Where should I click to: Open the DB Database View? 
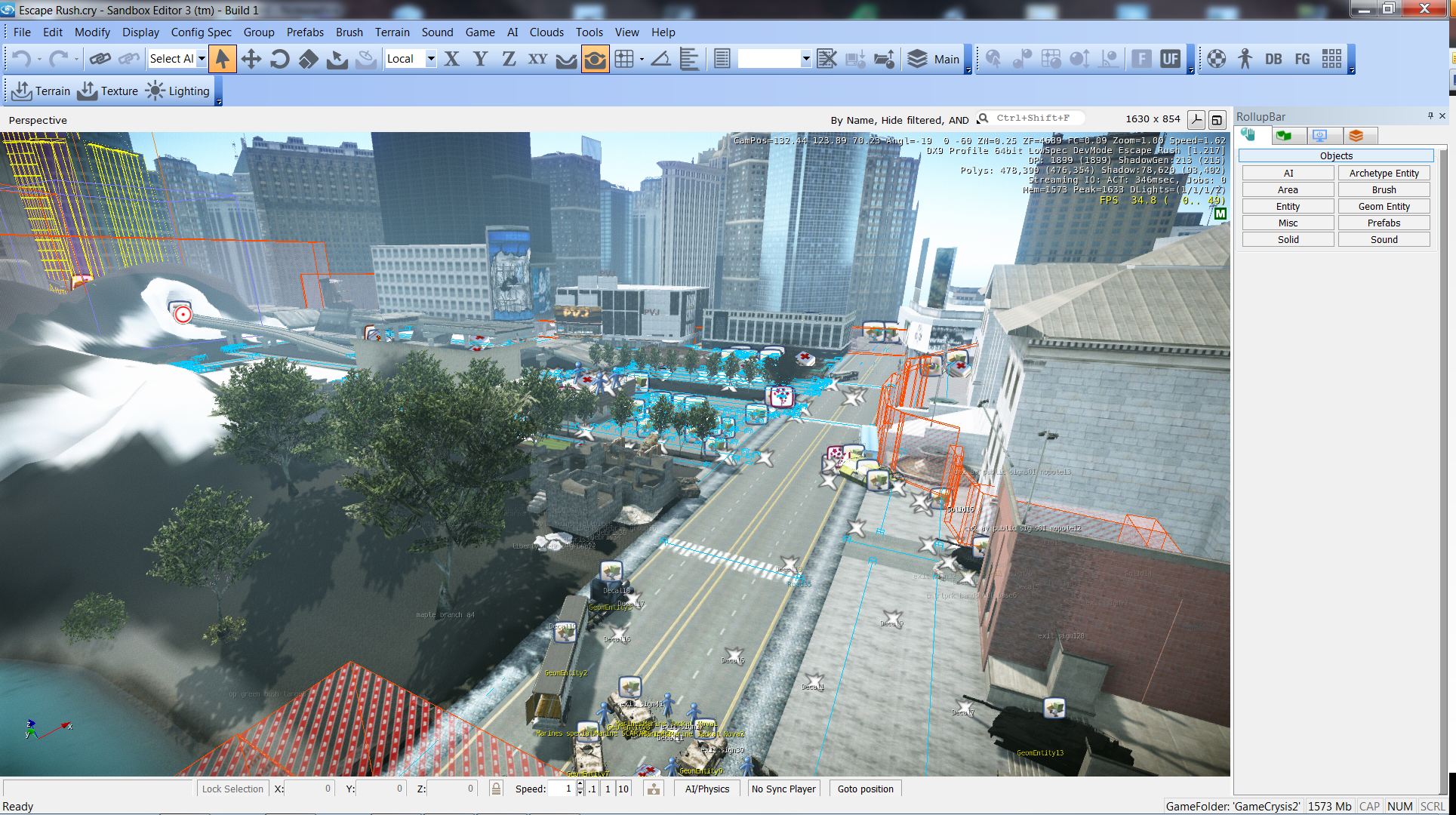click(x=1273, y=59)
